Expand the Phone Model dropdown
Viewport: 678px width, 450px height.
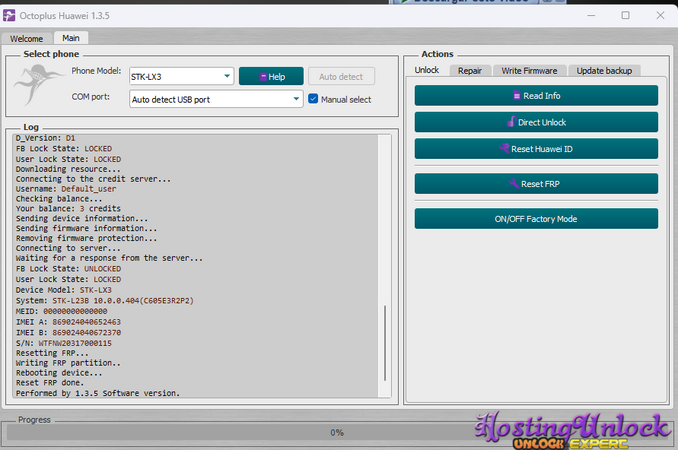228,77
